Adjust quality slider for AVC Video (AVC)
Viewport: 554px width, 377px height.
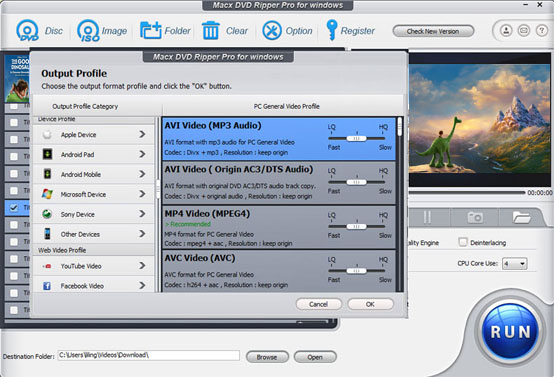point(356,271)
